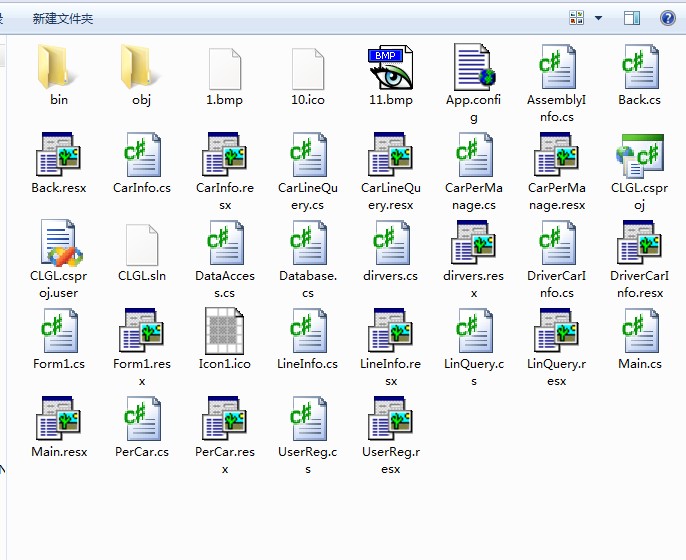Select the CarInfo.cs file icon
The width and height of the screenshot is (686, 560).
point(142,155)
